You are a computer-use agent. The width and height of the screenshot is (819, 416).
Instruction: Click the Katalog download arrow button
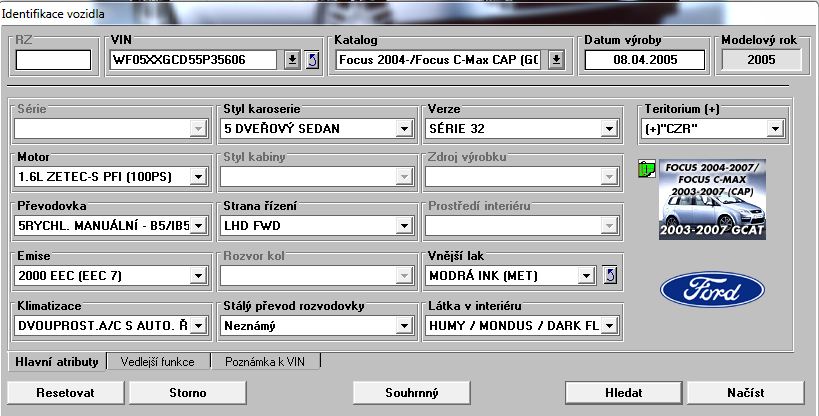pyautogui.click(x=556, y=60)
